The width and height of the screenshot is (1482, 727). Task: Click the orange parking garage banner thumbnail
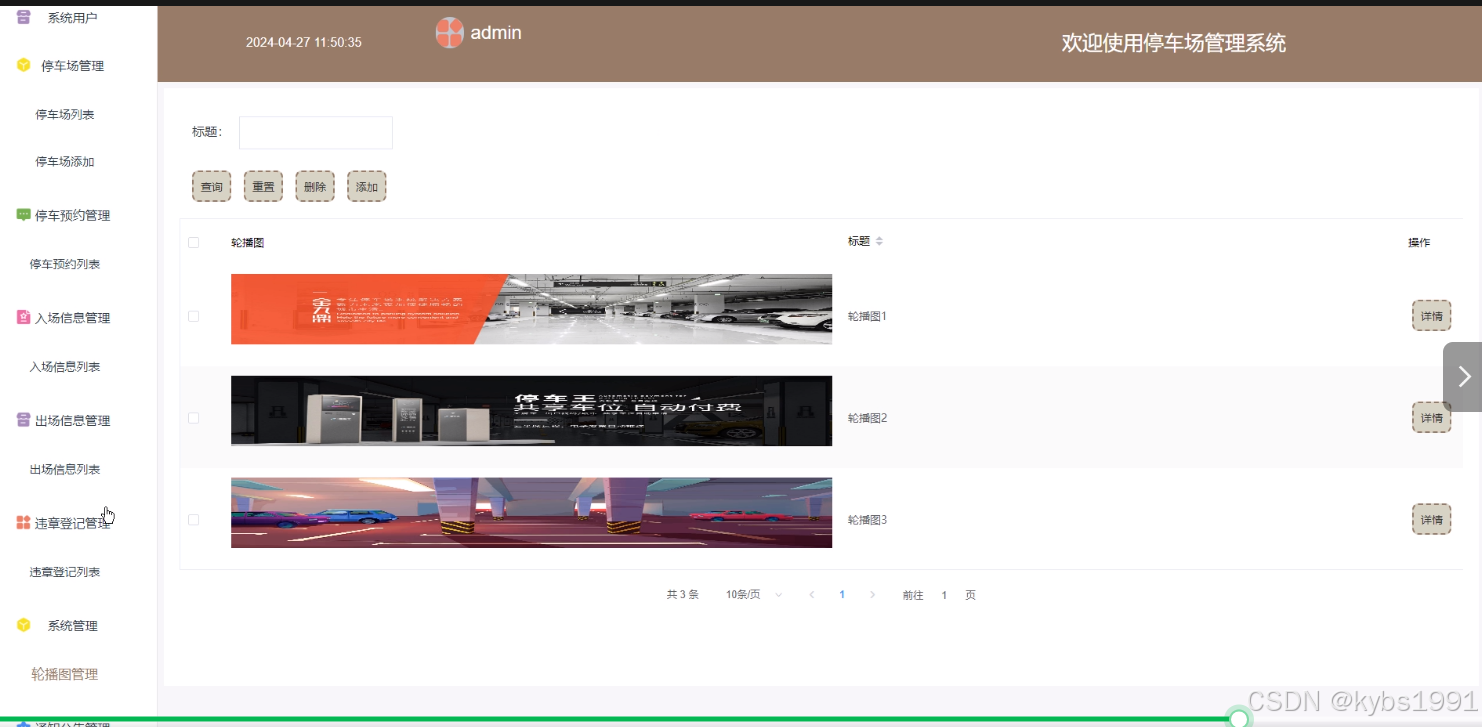tap(531, 309)
